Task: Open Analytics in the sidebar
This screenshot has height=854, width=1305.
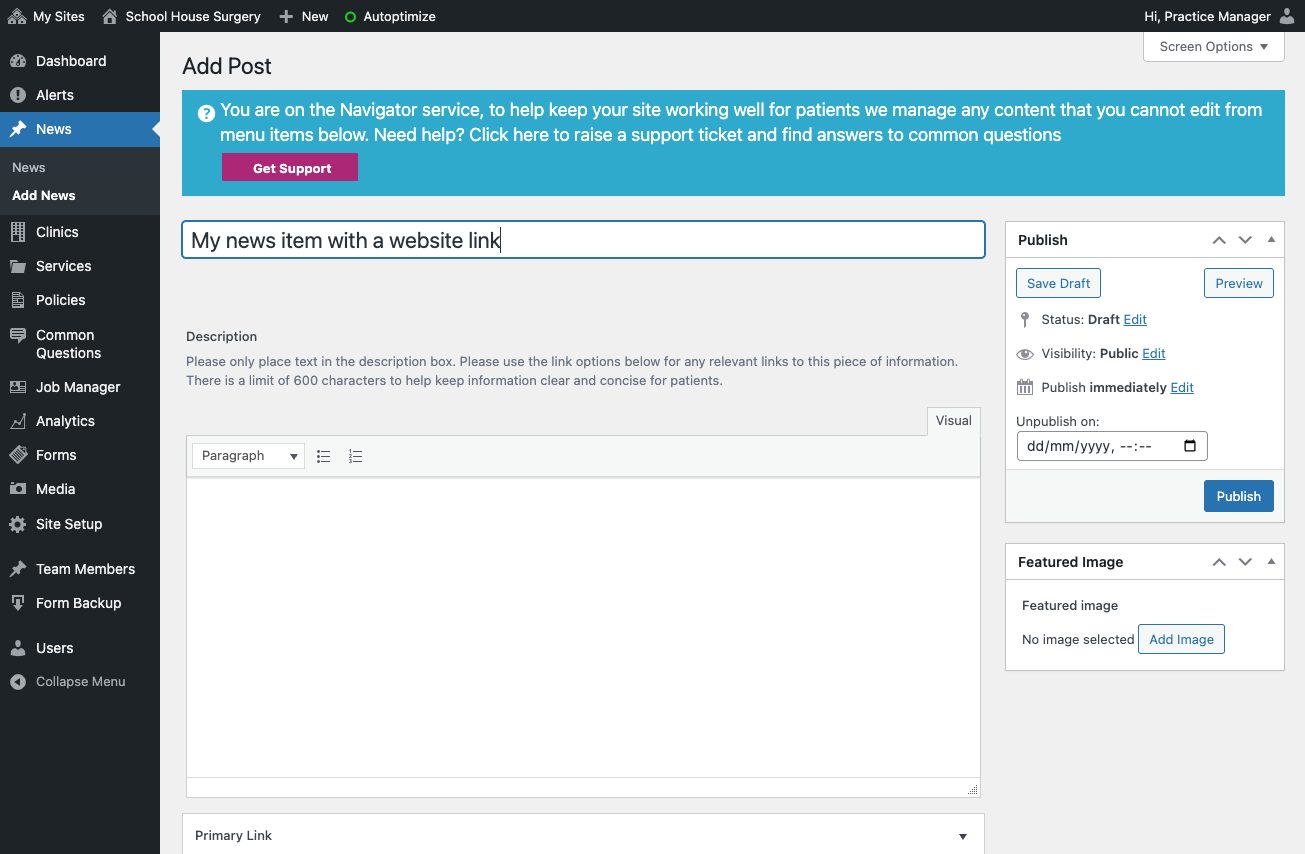Action: click(80, 421)
